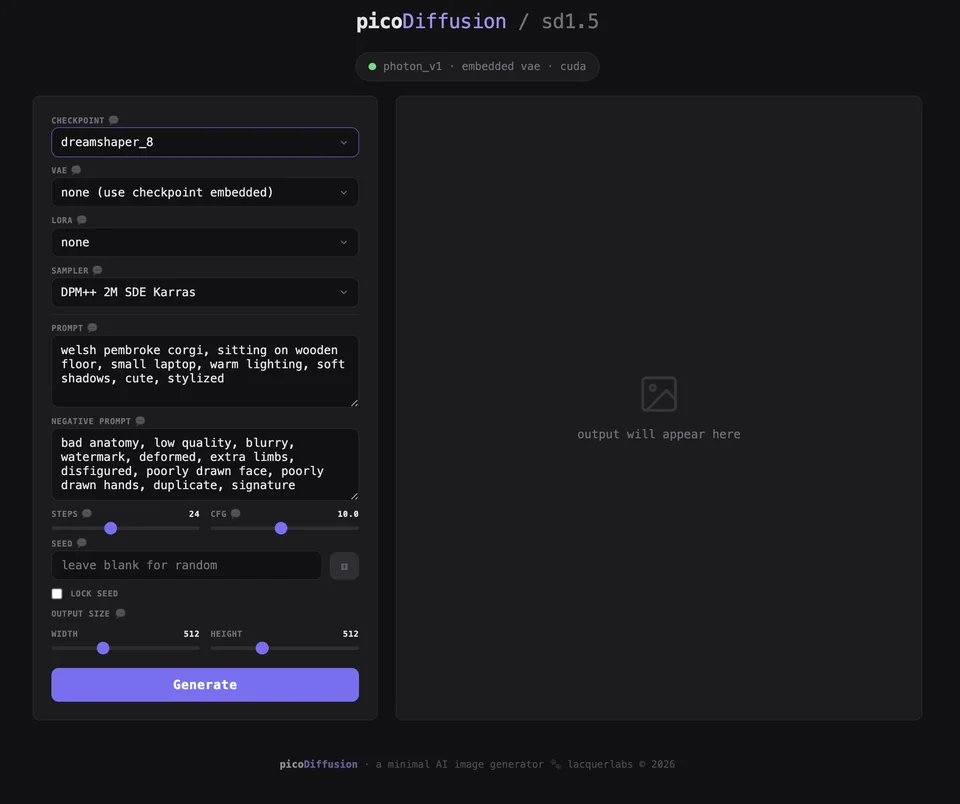Click the Prompt help bubble icon
Image resolution: width=960 pixels, height=804 pixels.
(x=91, y=327)
